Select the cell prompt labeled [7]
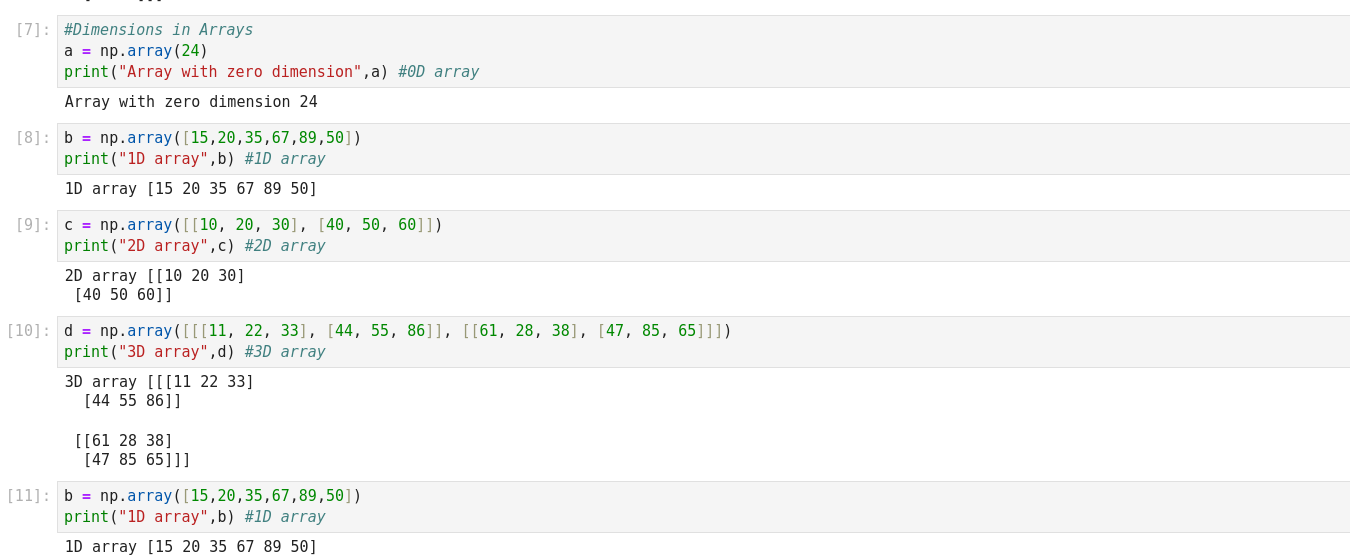Image resolution: width=1350 pixels, height=557 pixels. point(32,30)
